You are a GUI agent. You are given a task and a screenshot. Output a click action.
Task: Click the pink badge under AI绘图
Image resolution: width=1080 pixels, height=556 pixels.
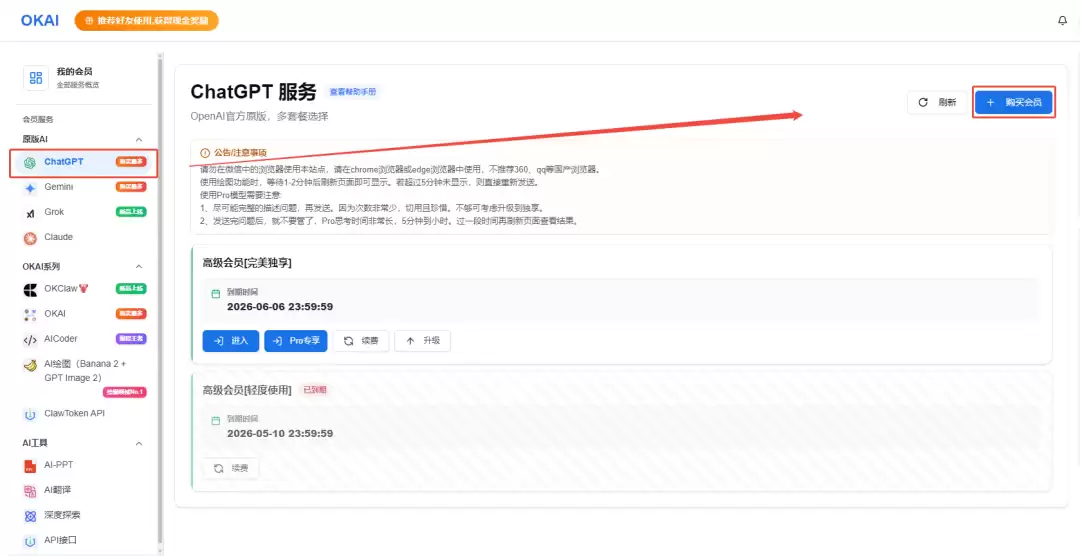(x=125, y=393)
